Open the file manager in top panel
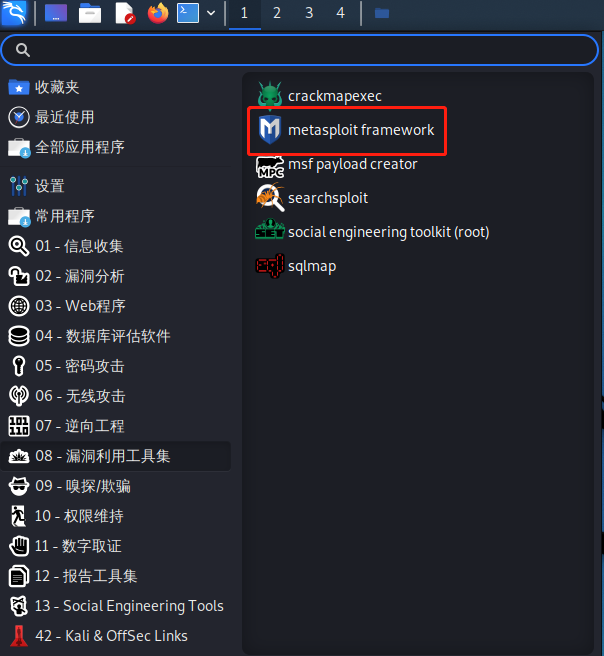Viewport: 604px width, 656px height. pos(90,13)
